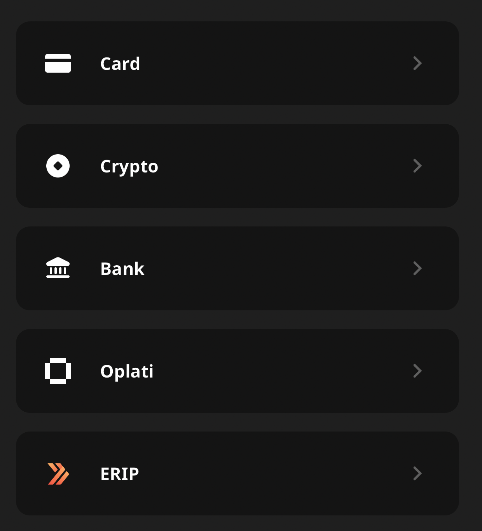Open the Crypto row chevron

[x=417, y=166]
